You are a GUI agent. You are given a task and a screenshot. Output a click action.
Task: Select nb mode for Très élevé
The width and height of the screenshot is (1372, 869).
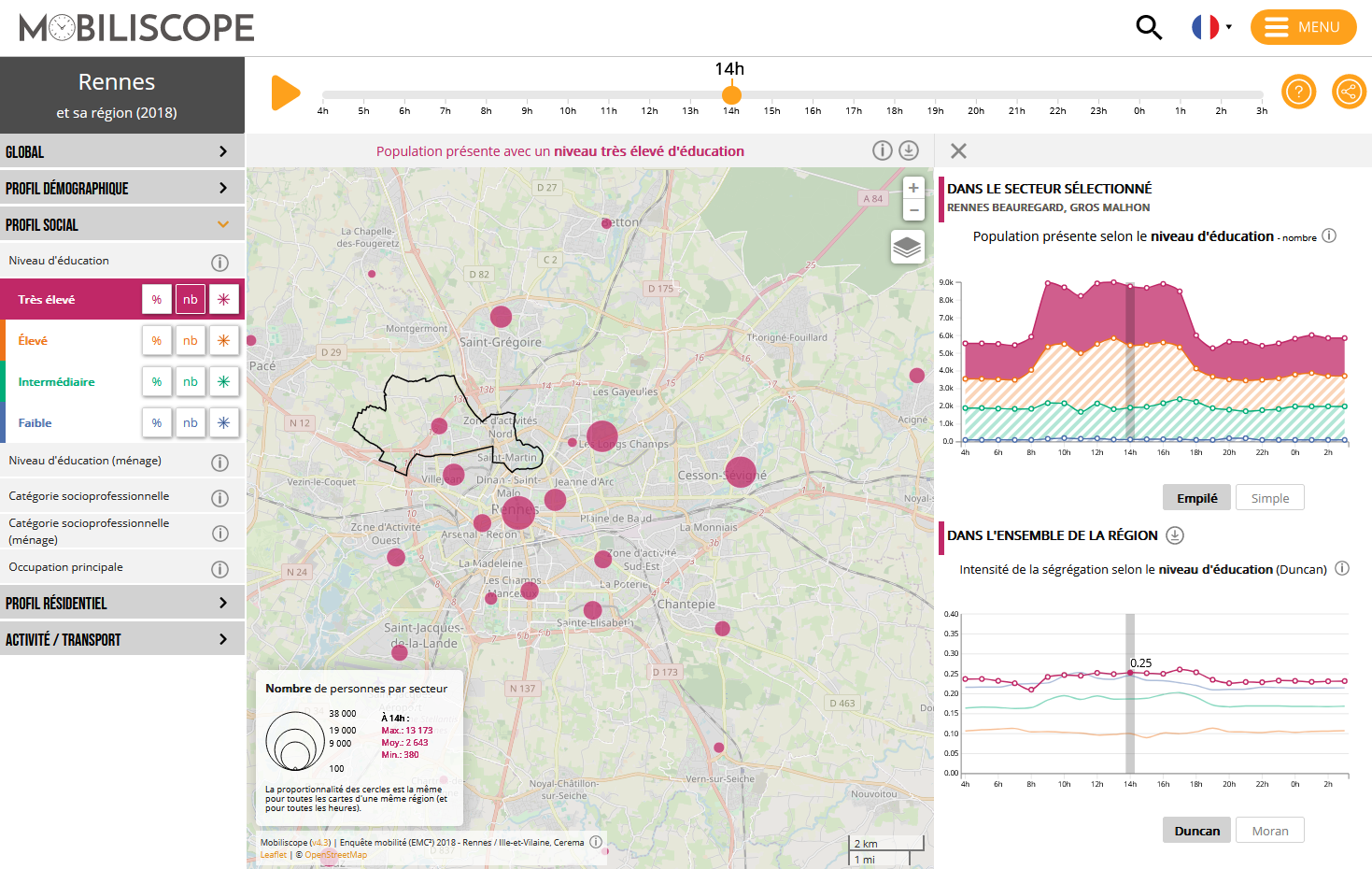[x=191, y=299]
